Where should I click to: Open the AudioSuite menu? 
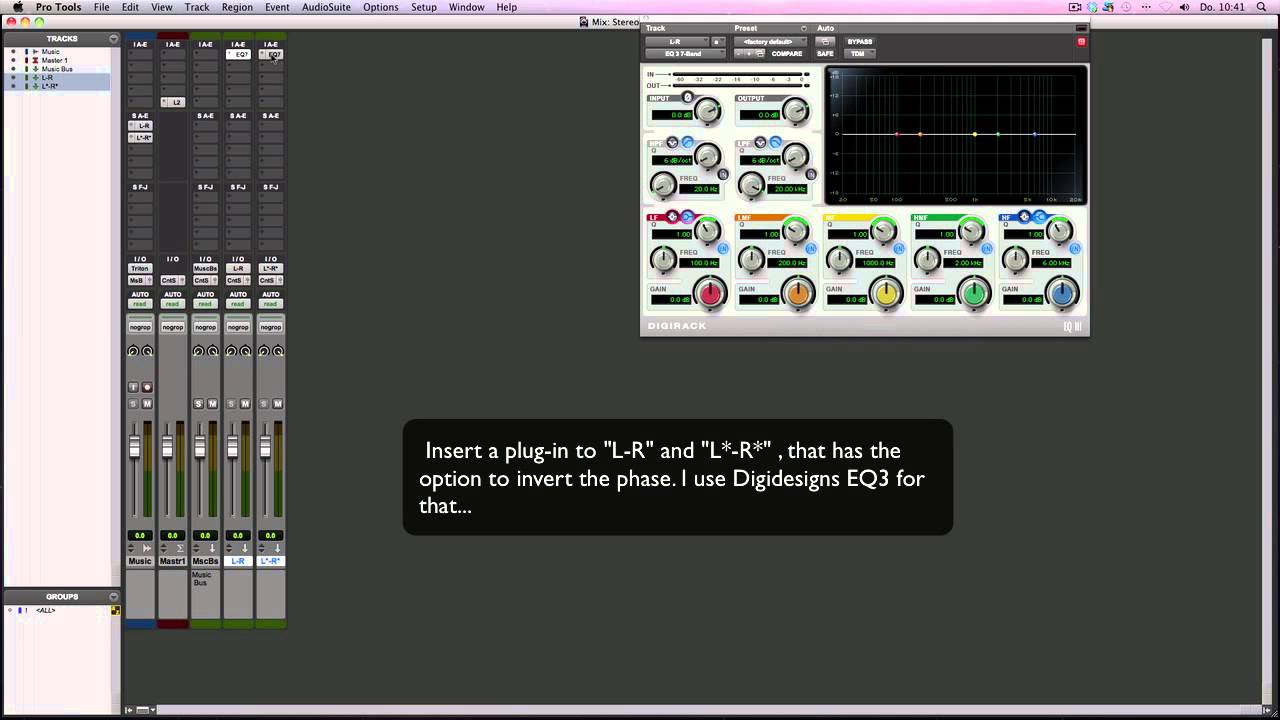(x=326, y=7)
